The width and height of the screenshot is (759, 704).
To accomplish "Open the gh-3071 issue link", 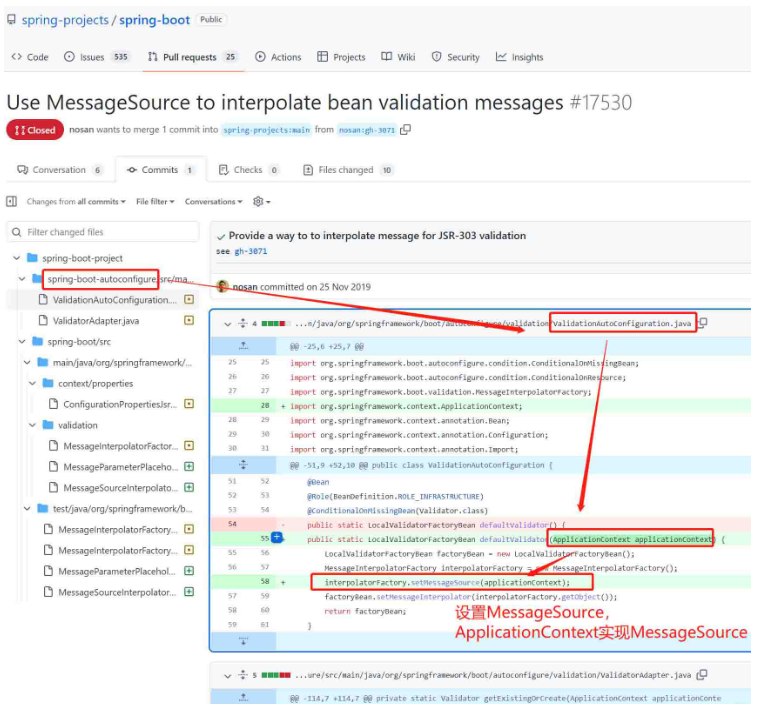I will pos(251,251).
